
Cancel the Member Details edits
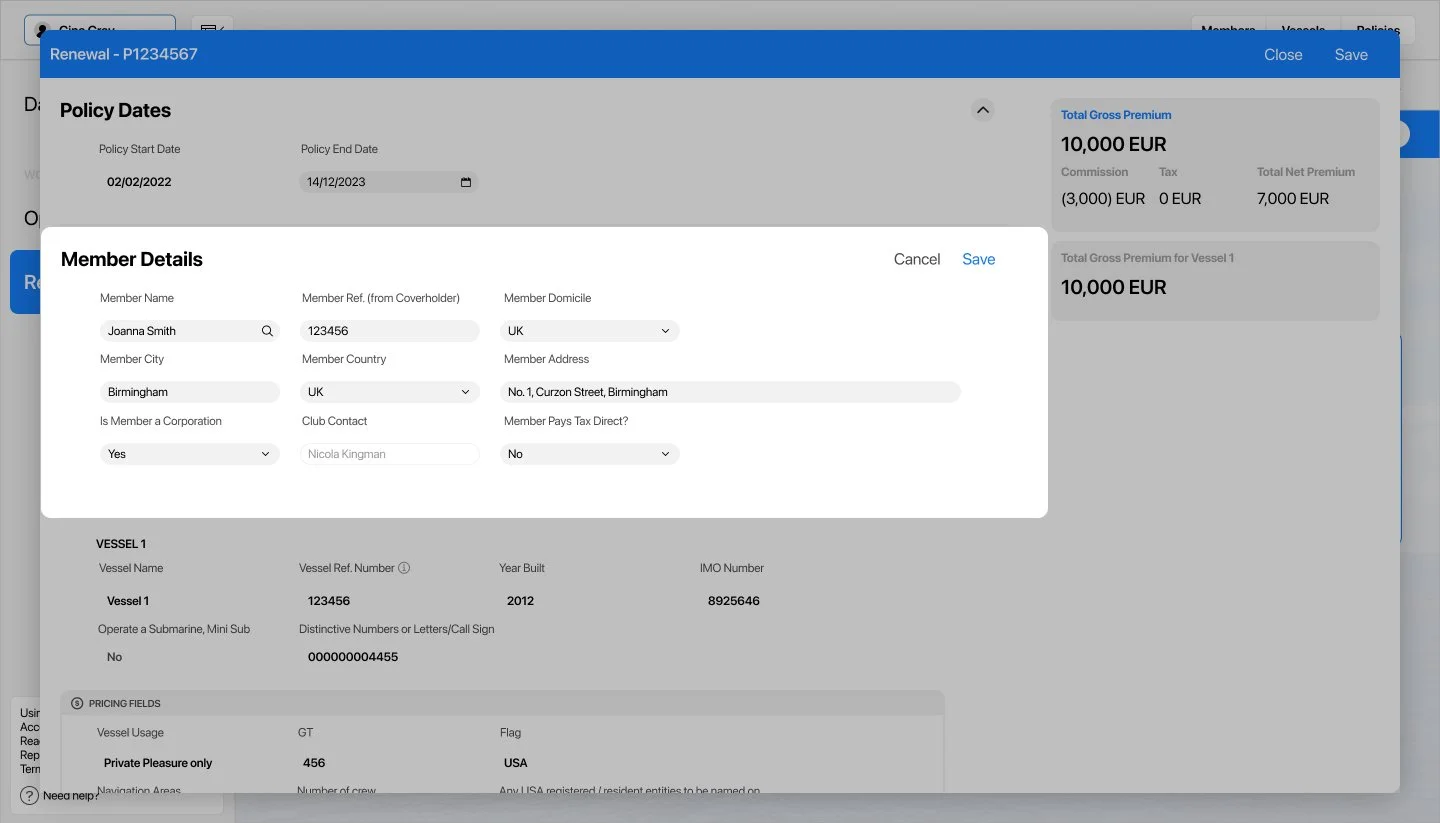(x=917, y=259)
